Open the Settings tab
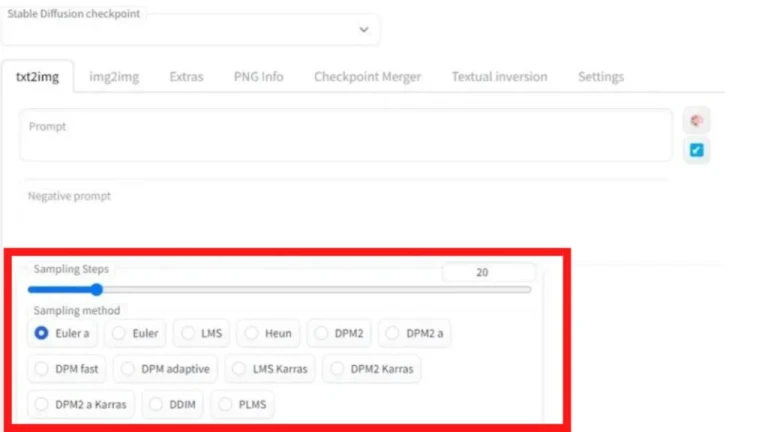The image size is (768, 432). point(600,77)
